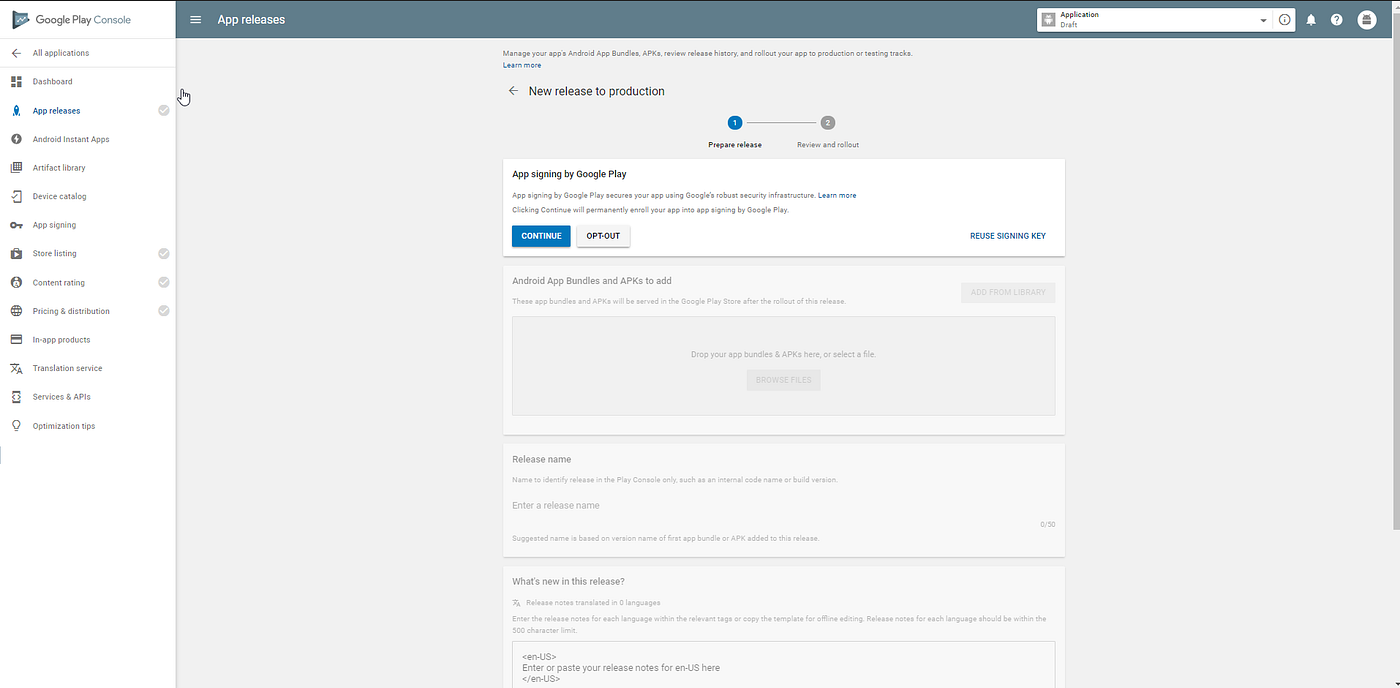Click the Pricing & distribution globe icon

(16, 311)
